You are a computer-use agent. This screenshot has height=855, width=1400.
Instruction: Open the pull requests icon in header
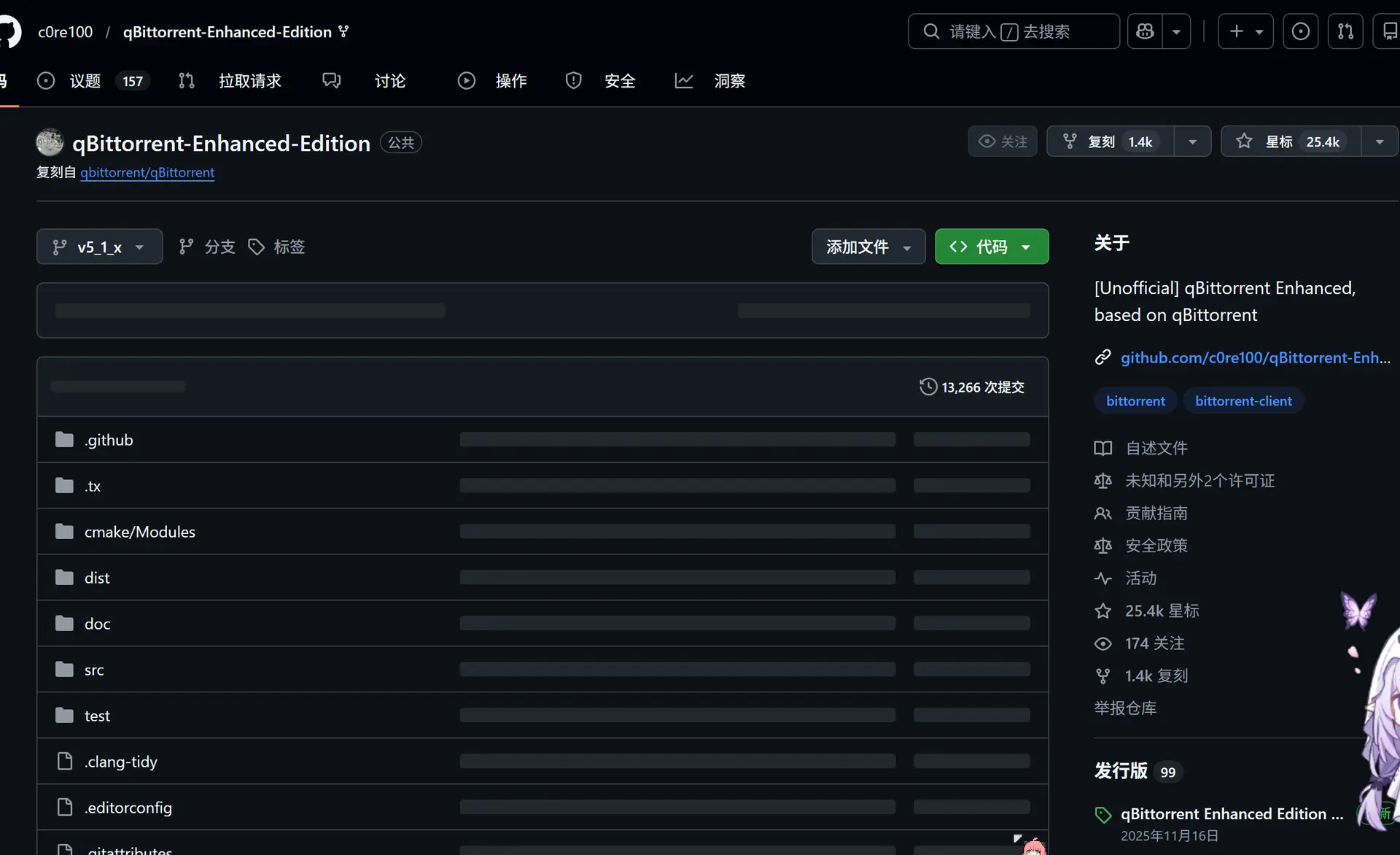(1345, 31)
